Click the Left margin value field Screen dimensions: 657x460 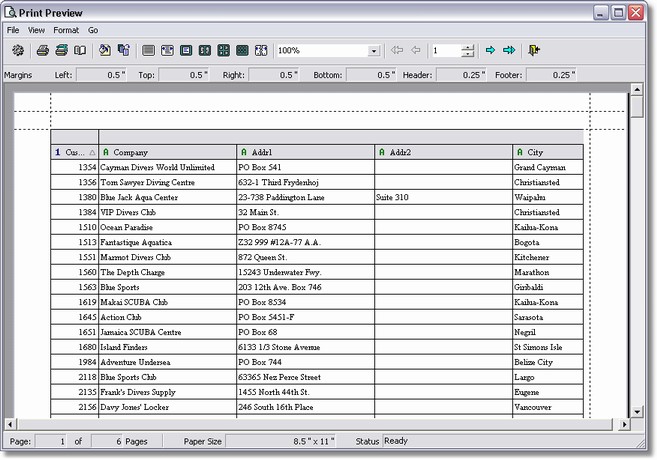(x=103, y=75)
